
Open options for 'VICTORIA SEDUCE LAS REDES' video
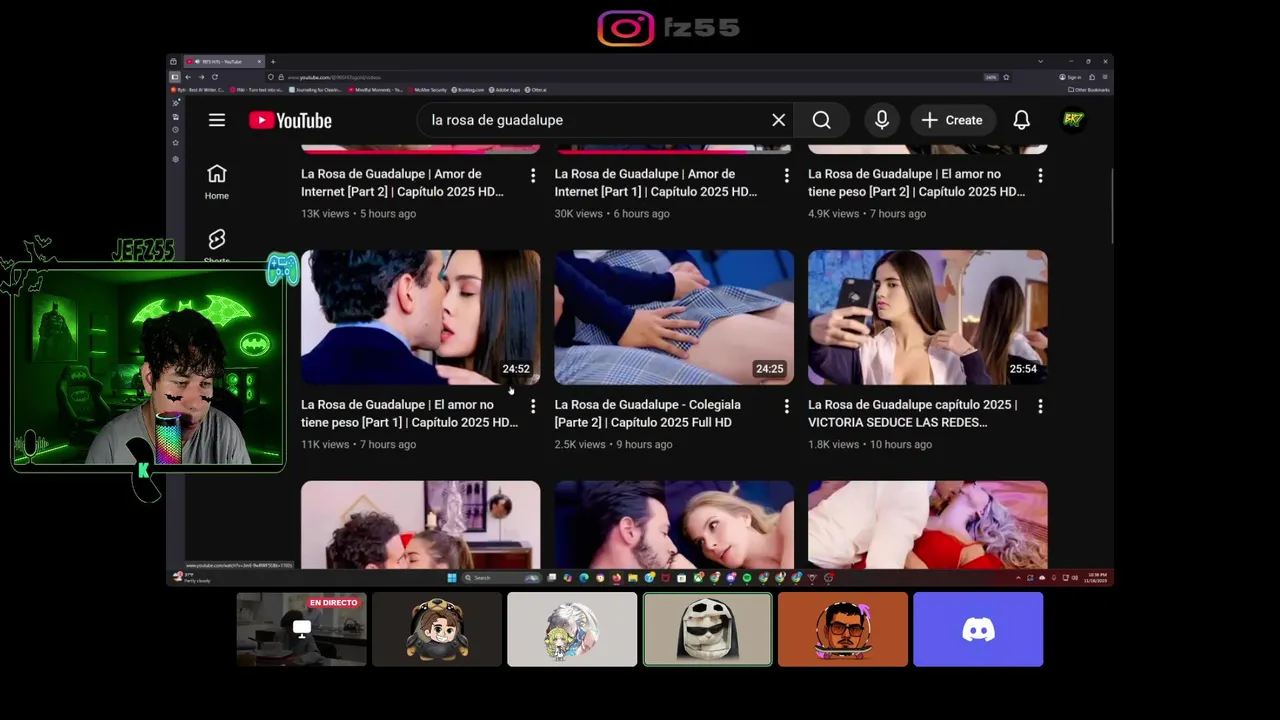point(1040,406)
